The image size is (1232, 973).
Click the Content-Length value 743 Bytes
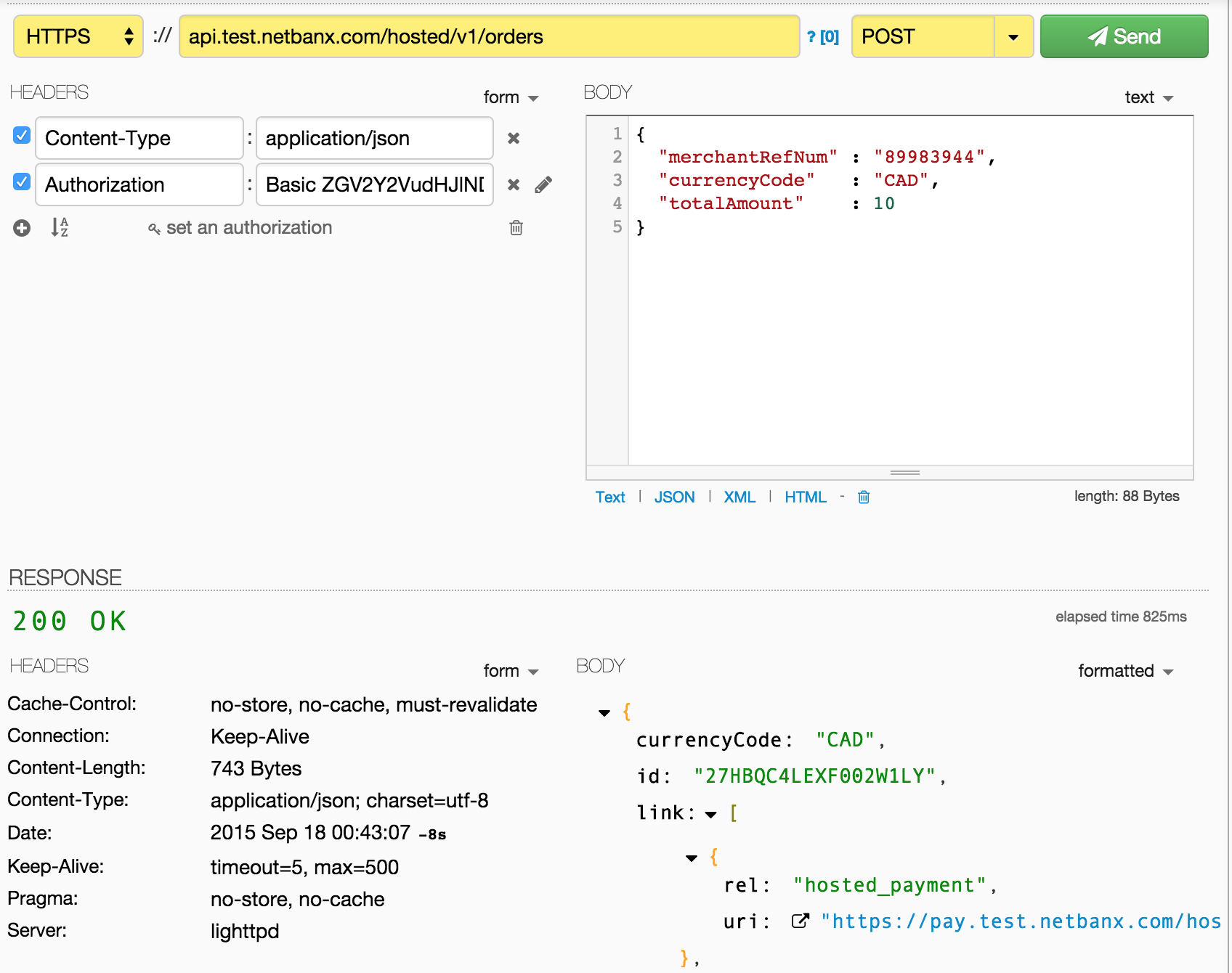pos(256,768)
